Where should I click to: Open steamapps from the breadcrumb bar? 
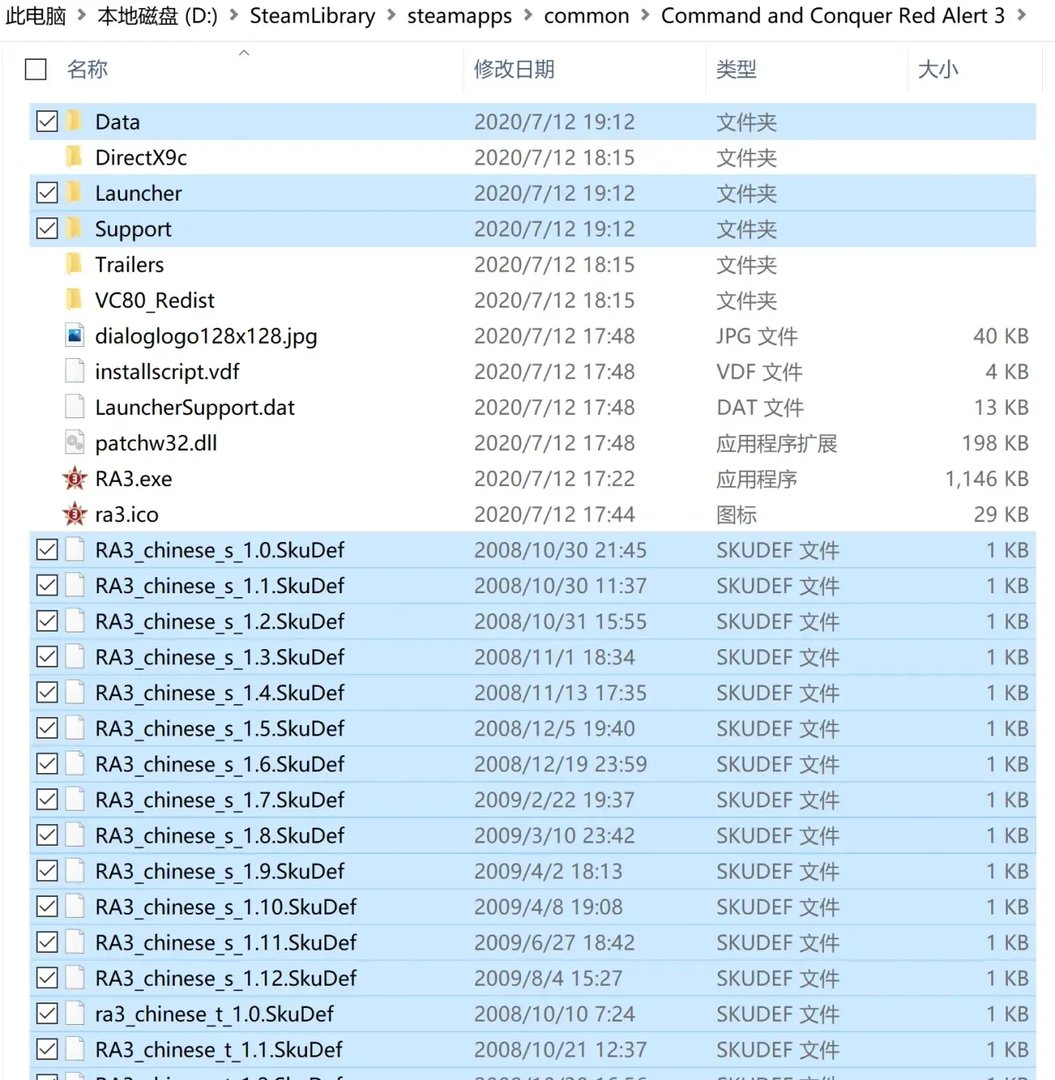pyautogui.click(x=459, y=16)
